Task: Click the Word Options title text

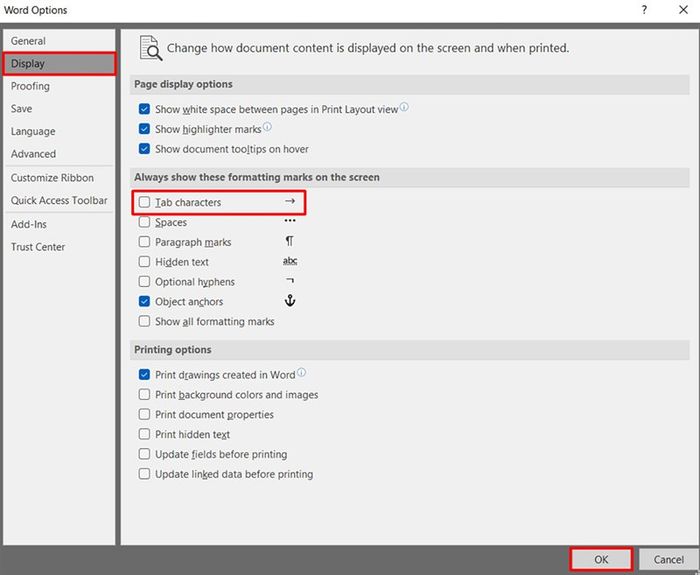Action: click(x=36, y=10)
